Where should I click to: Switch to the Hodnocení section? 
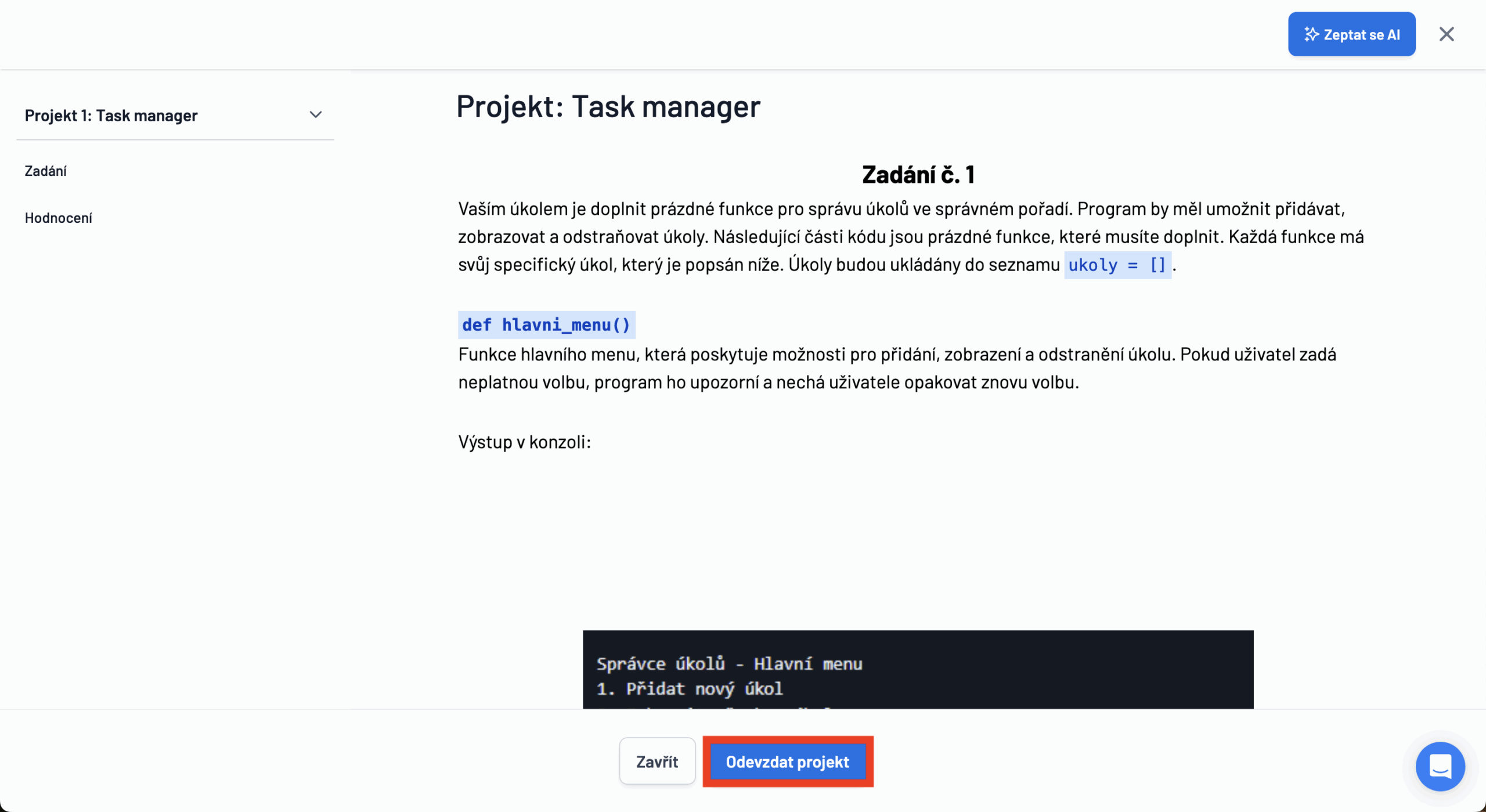point(58,218)
